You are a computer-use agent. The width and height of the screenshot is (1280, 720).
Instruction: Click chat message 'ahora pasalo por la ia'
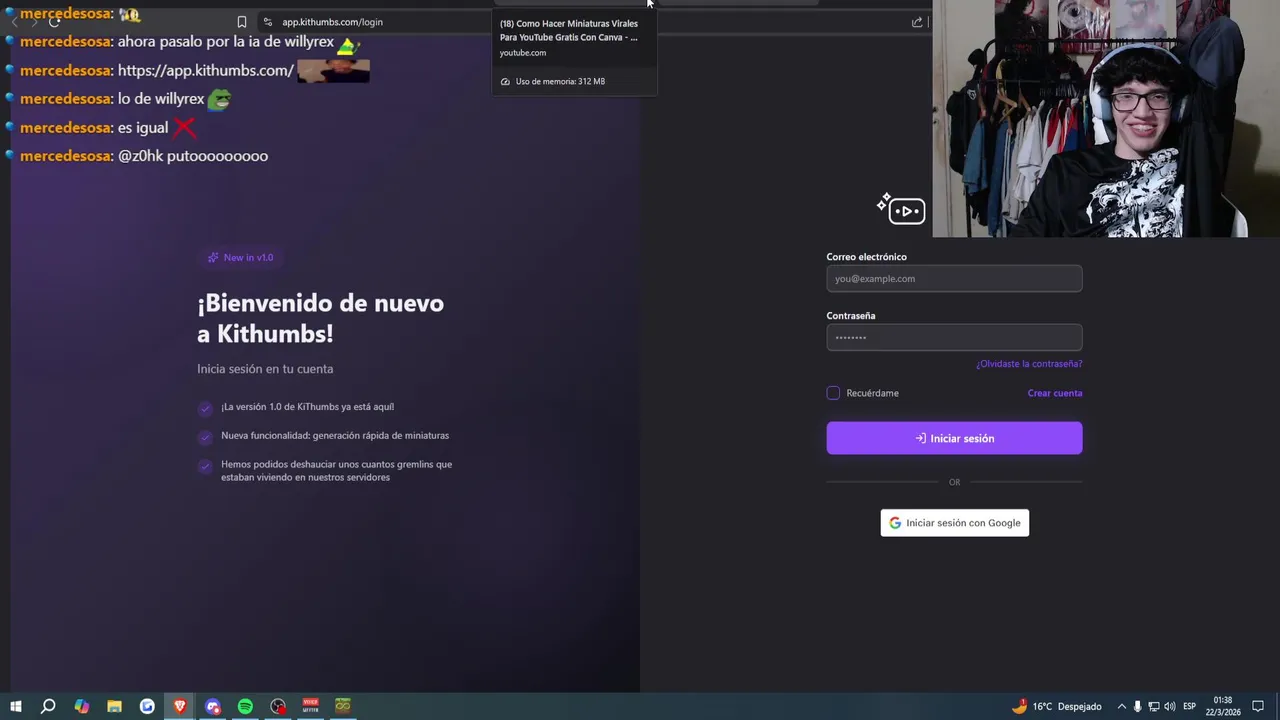click(226, 42)
